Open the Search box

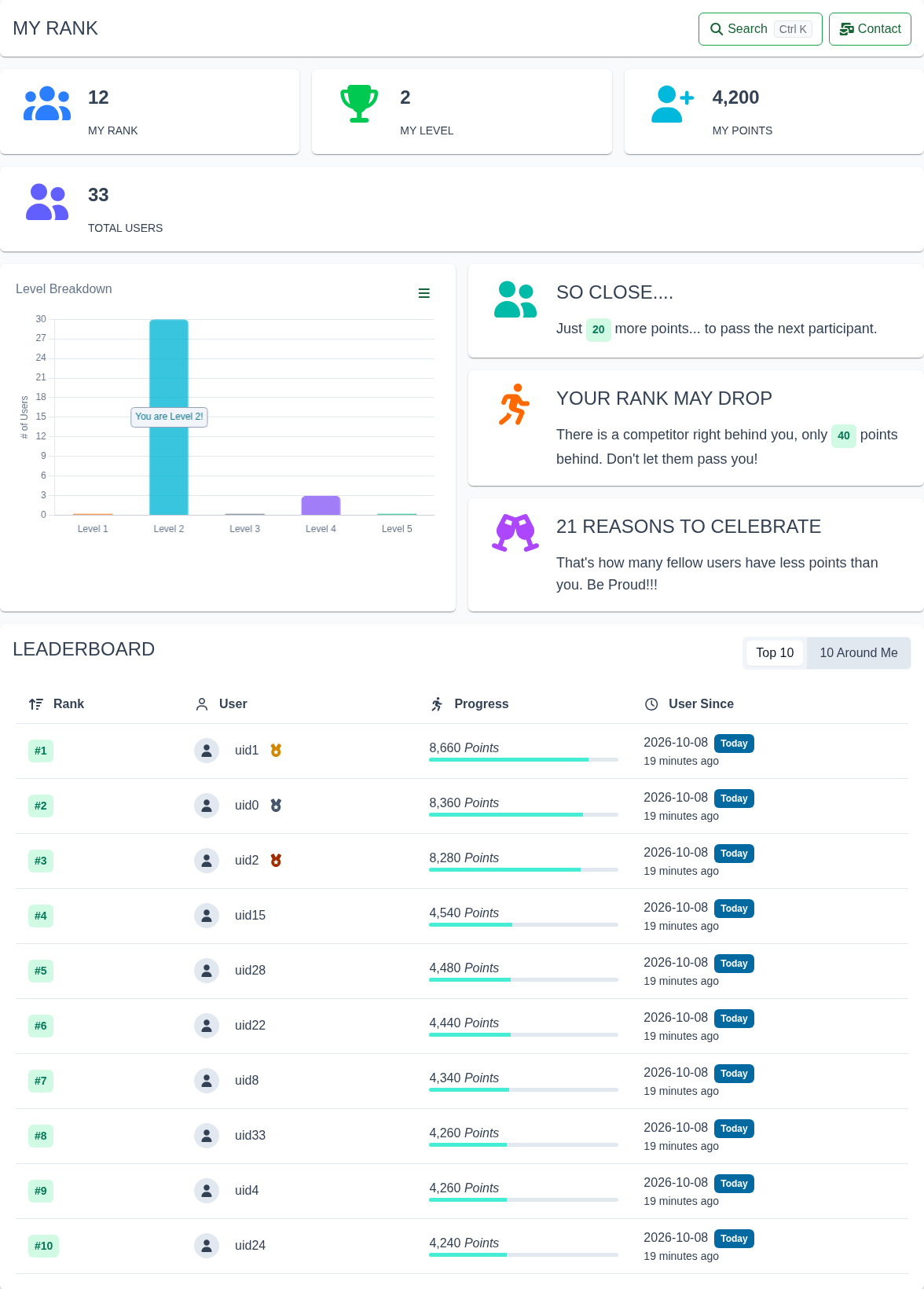tap(760, 29)
